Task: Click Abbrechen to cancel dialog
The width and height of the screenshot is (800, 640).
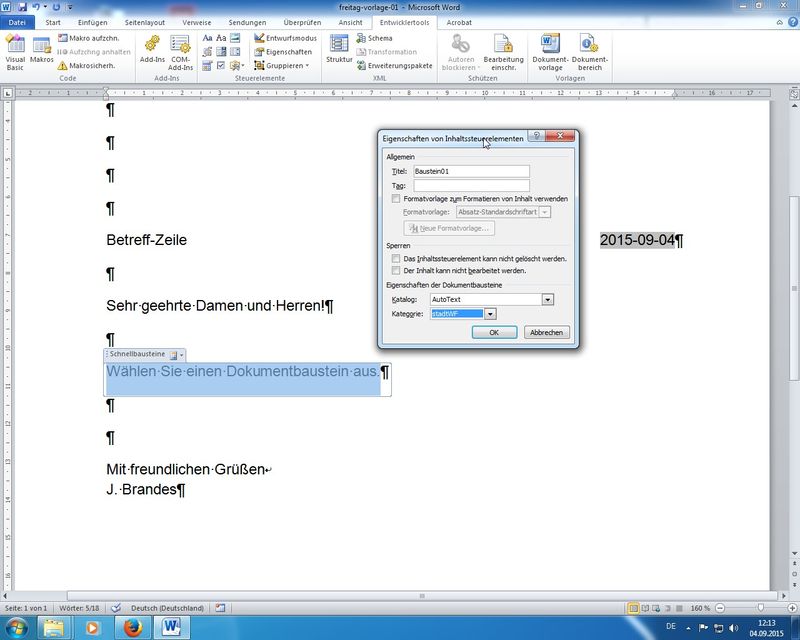Action: coord(546,332)
